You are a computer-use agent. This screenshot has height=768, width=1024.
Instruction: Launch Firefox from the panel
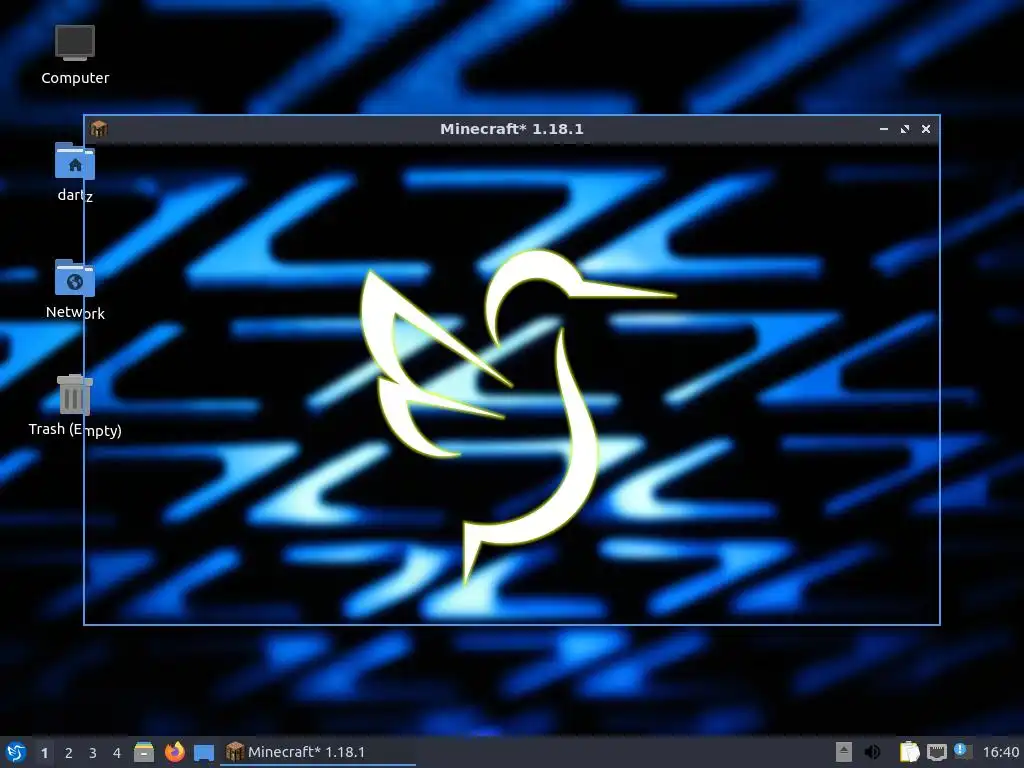[174, 752]
